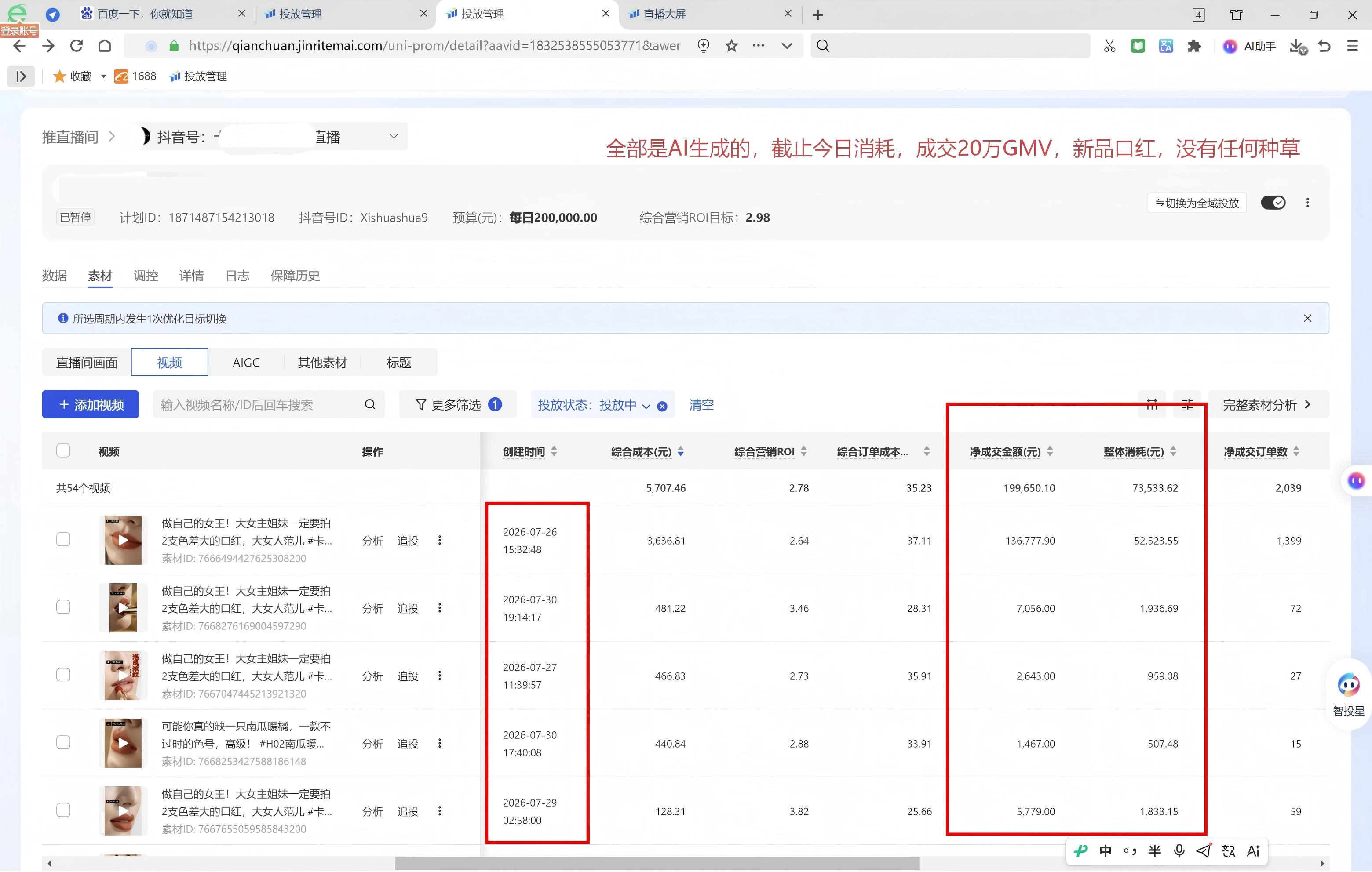Click the three-dot menu beside the plan toggle
The height and width of the screenshot is (872, 1372).
pyautogui.click(x=1308, y=203)
